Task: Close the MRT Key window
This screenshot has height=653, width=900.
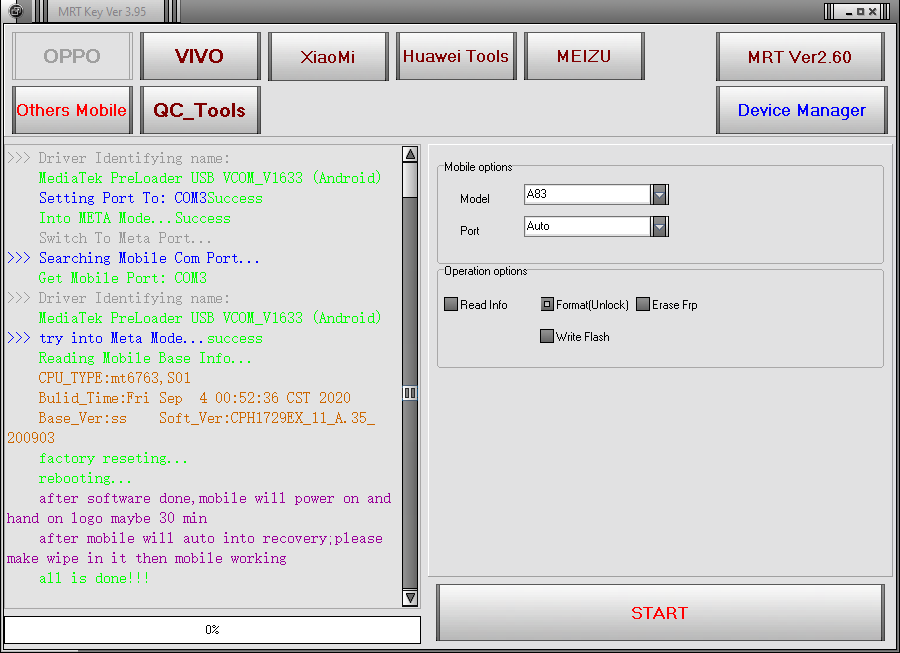Action: (872, 11)
